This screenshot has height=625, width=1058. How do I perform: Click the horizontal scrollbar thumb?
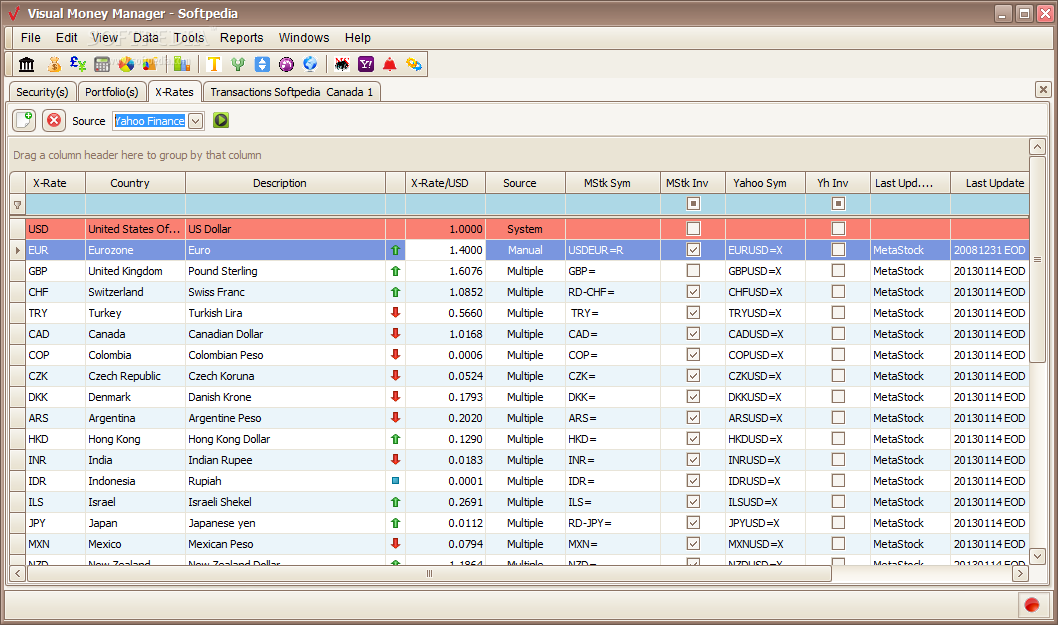click(x=429, y=573)
